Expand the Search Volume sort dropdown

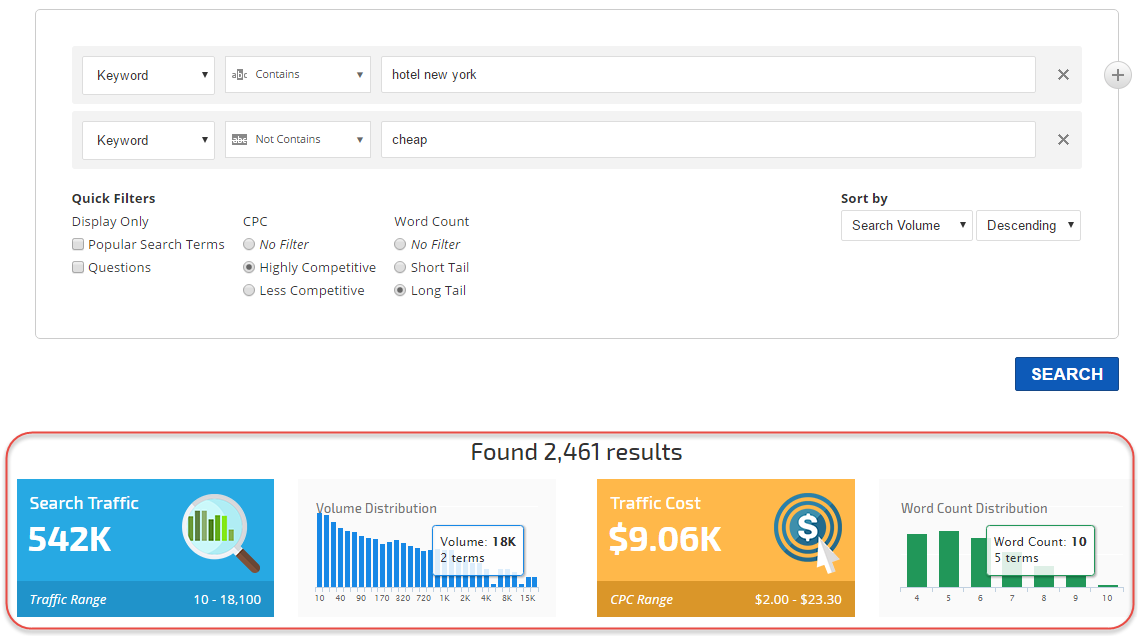(906, 226)
